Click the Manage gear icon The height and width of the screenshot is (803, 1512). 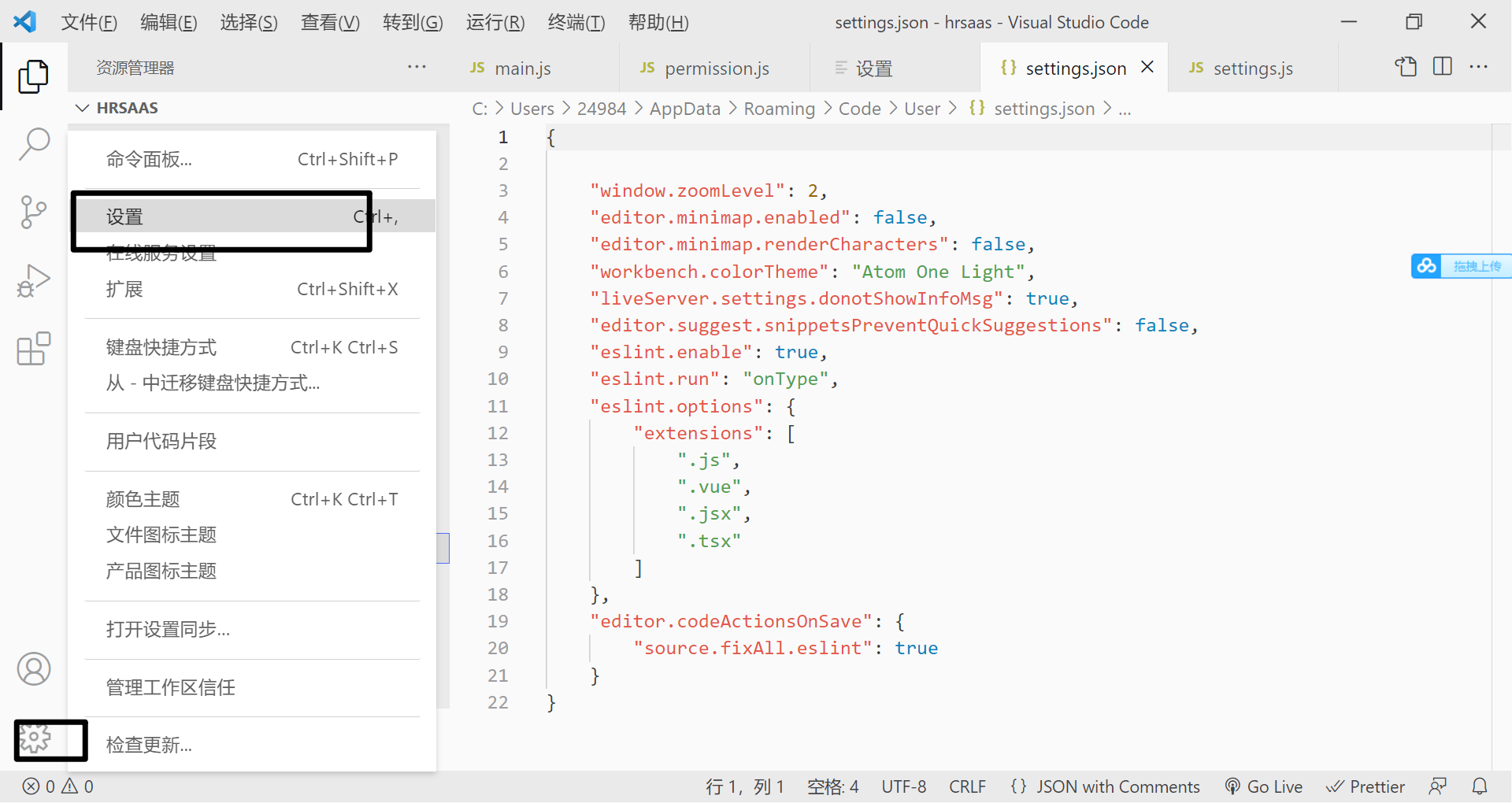click(x=35, y=738)
